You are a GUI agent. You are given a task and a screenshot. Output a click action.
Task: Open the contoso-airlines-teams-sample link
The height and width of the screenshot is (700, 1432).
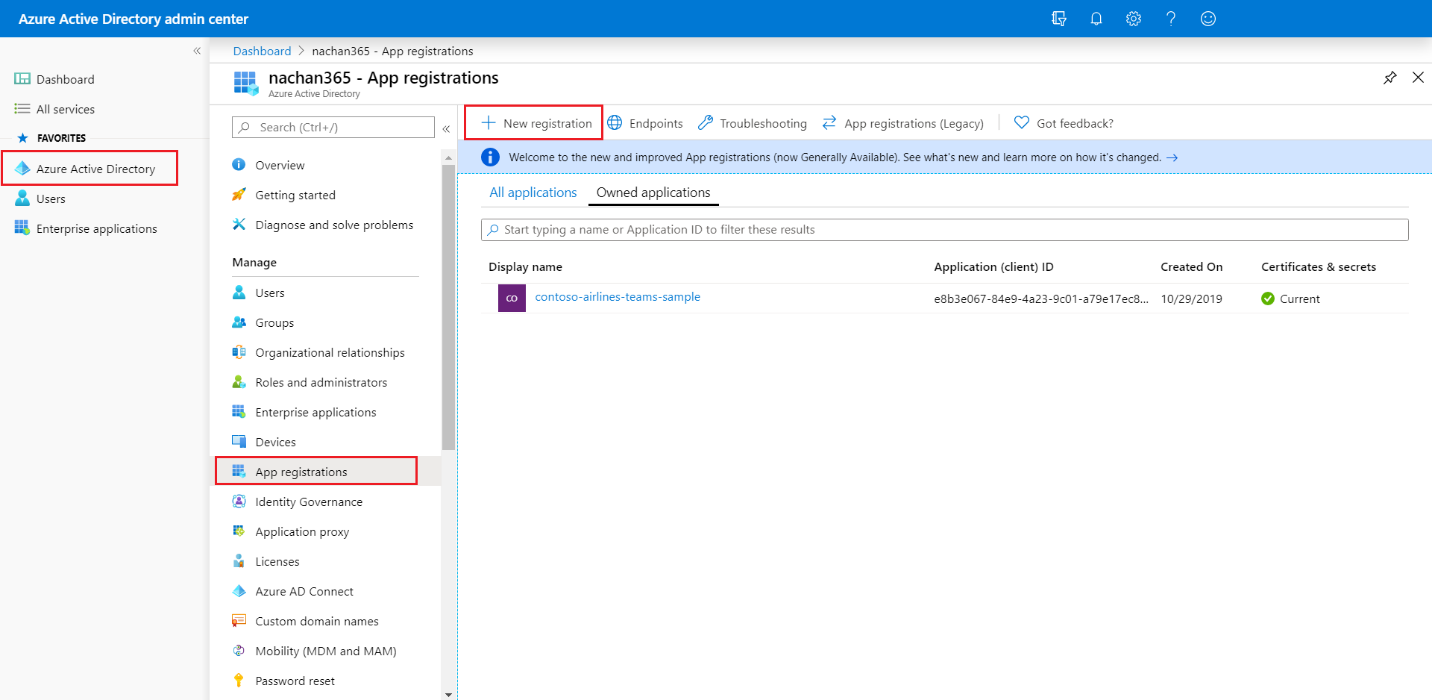tap(617, 297)
